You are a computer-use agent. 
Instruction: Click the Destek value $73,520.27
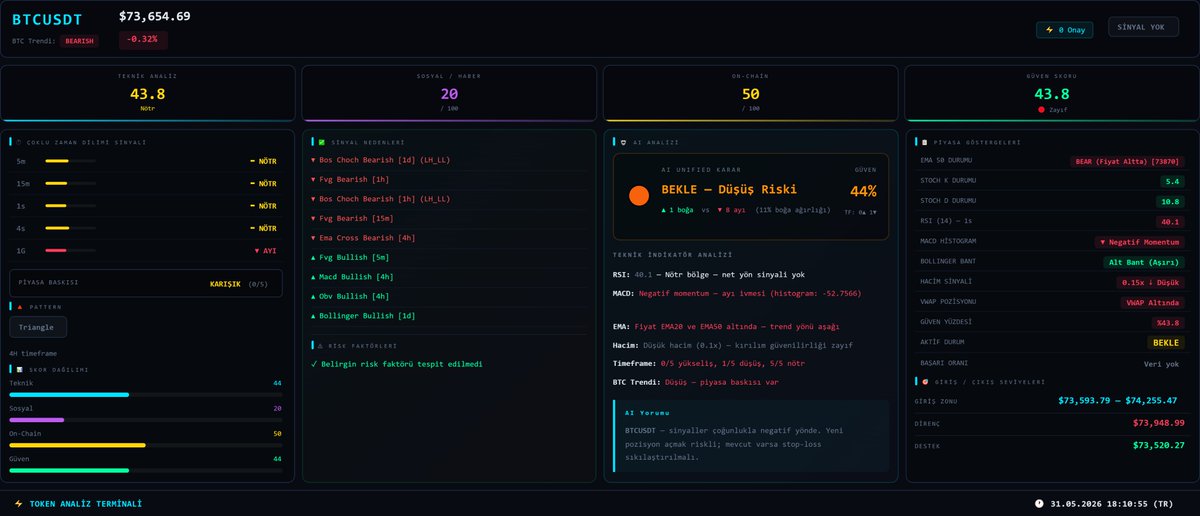1158,445
